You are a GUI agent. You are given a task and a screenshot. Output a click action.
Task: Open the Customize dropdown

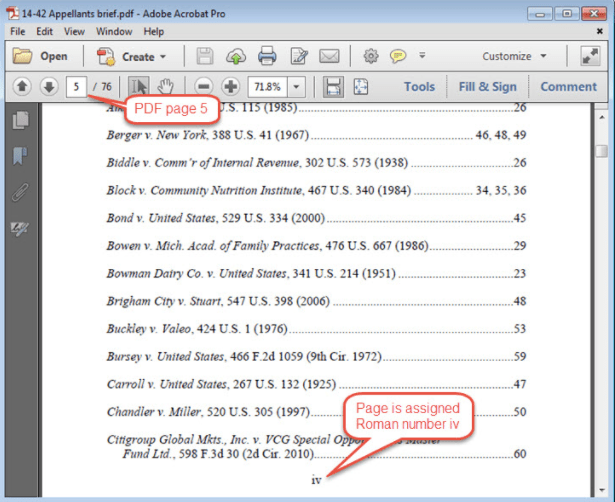[514, 56]
